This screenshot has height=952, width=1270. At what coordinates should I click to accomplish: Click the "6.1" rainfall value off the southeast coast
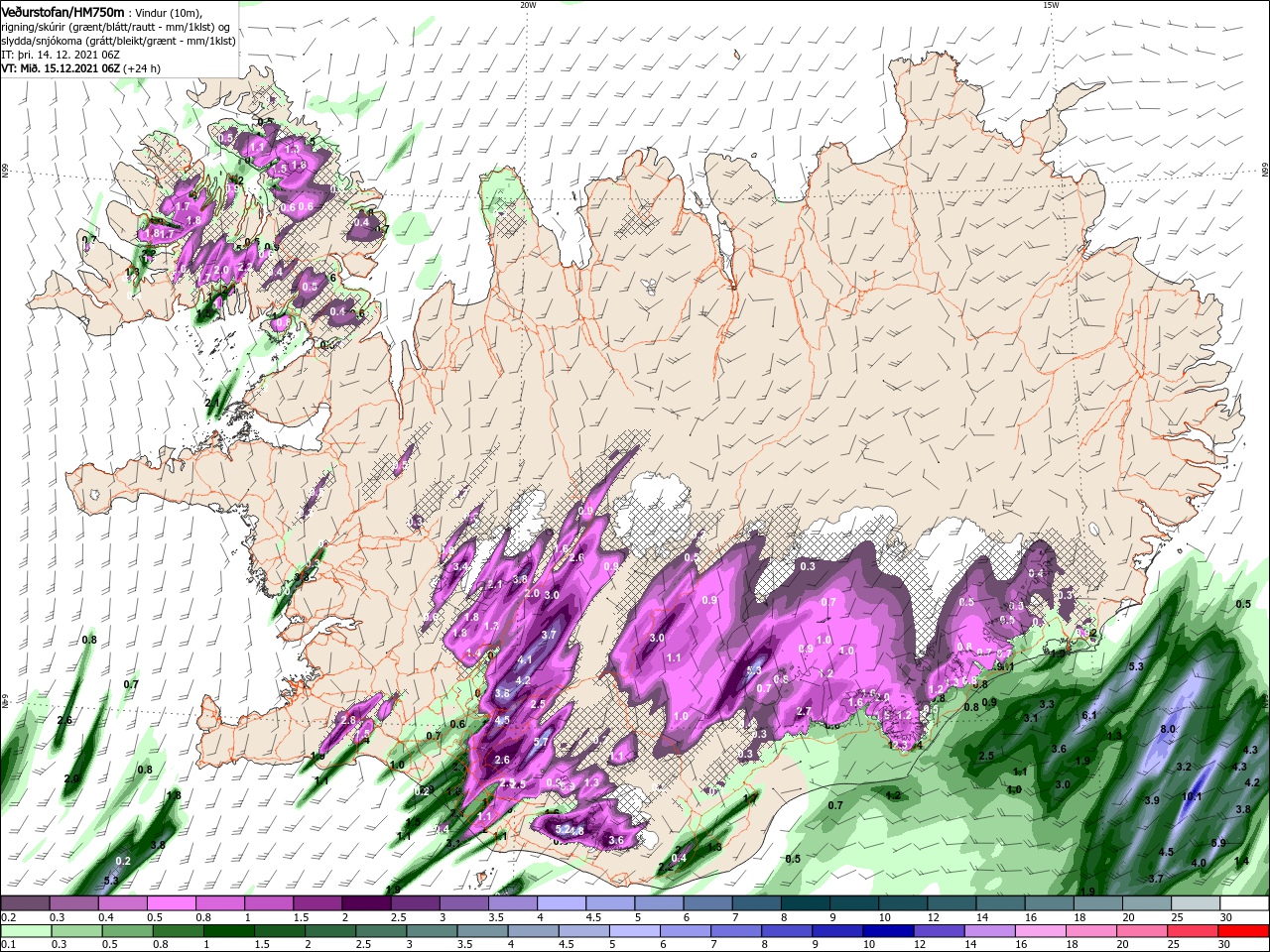tap(1088, 715)
